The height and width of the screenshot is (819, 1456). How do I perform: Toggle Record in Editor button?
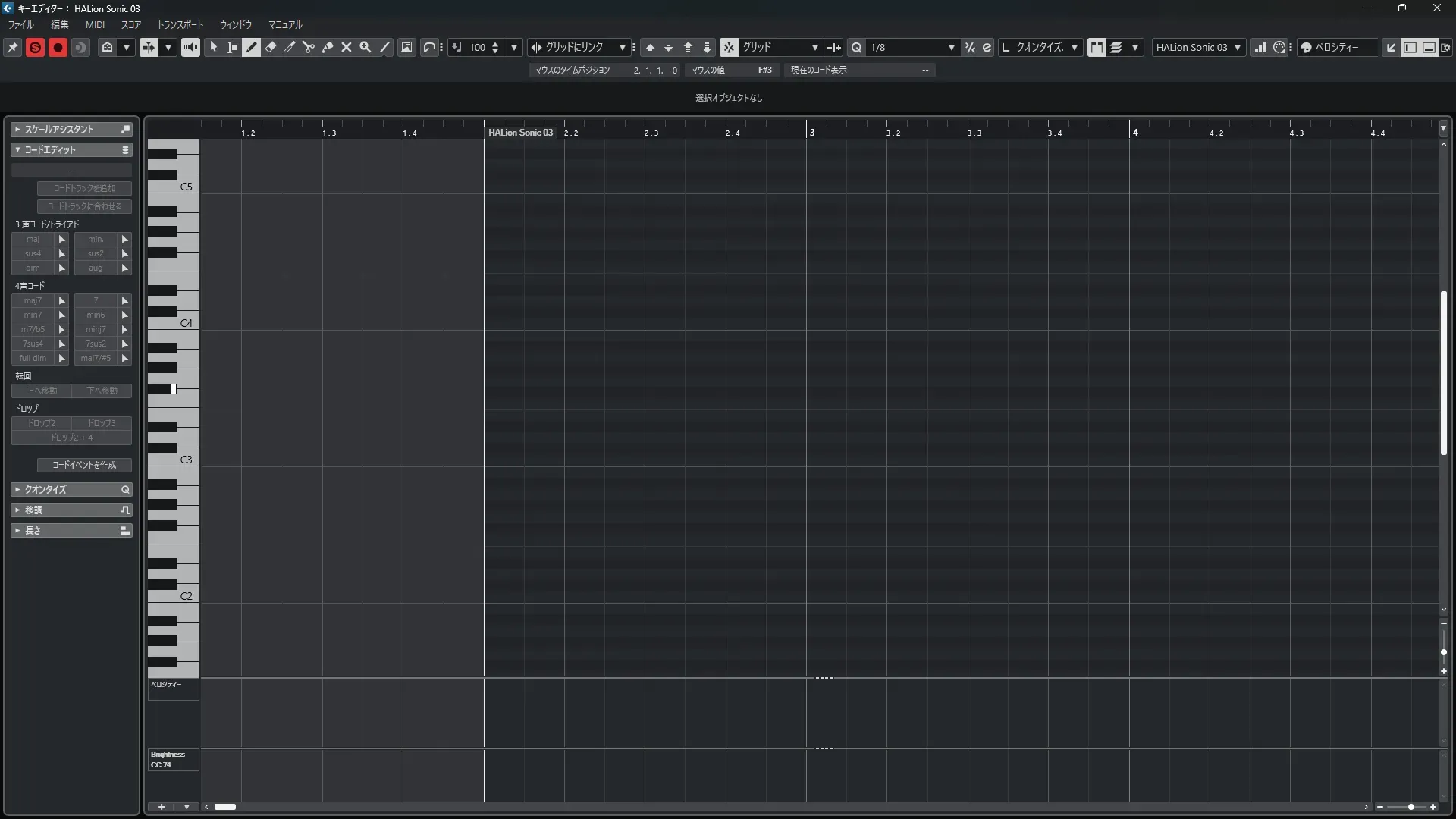(58, 47)
